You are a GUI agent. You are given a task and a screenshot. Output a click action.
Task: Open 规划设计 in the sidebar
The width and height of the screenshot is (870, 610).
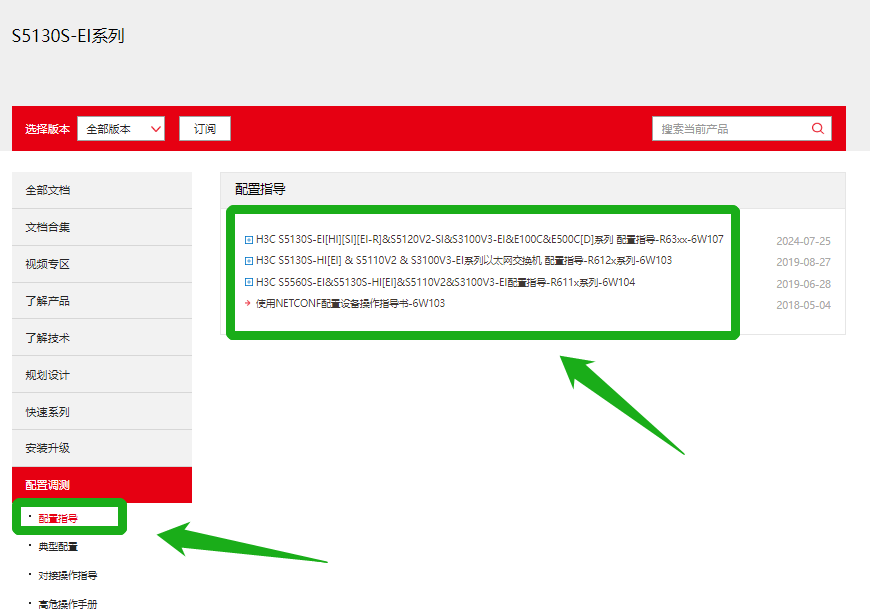click(x=102, y=375)
